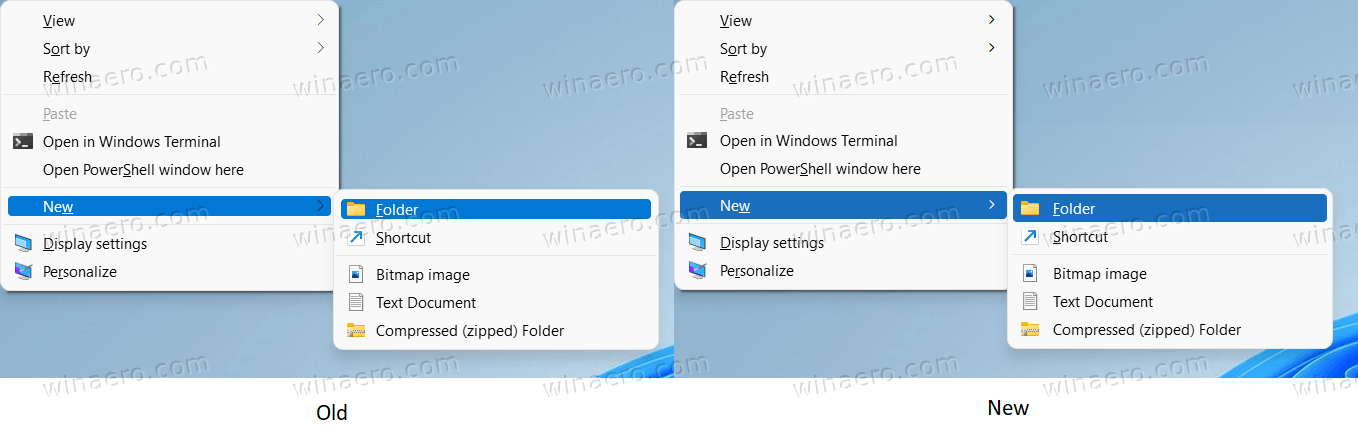Expand the red Sort by arrow in the New menu
Screen dimensions: 1358x443
pyautogui.click(x=991, y=48)
